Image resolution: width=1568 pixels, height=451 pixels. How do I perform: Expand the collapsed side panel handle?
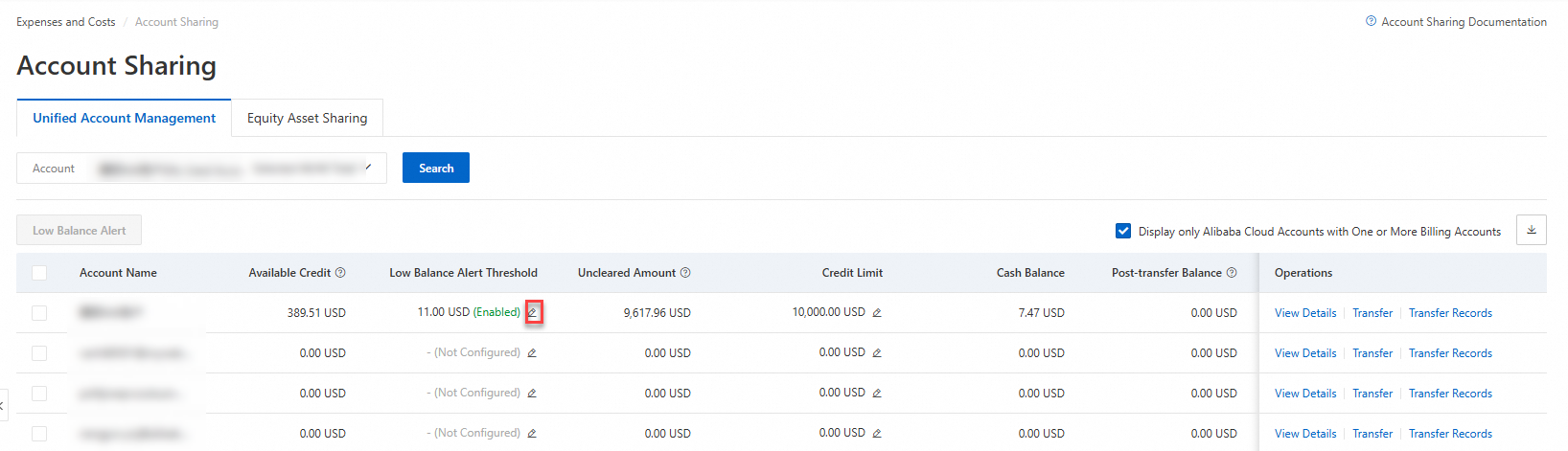tap(4, 405)
